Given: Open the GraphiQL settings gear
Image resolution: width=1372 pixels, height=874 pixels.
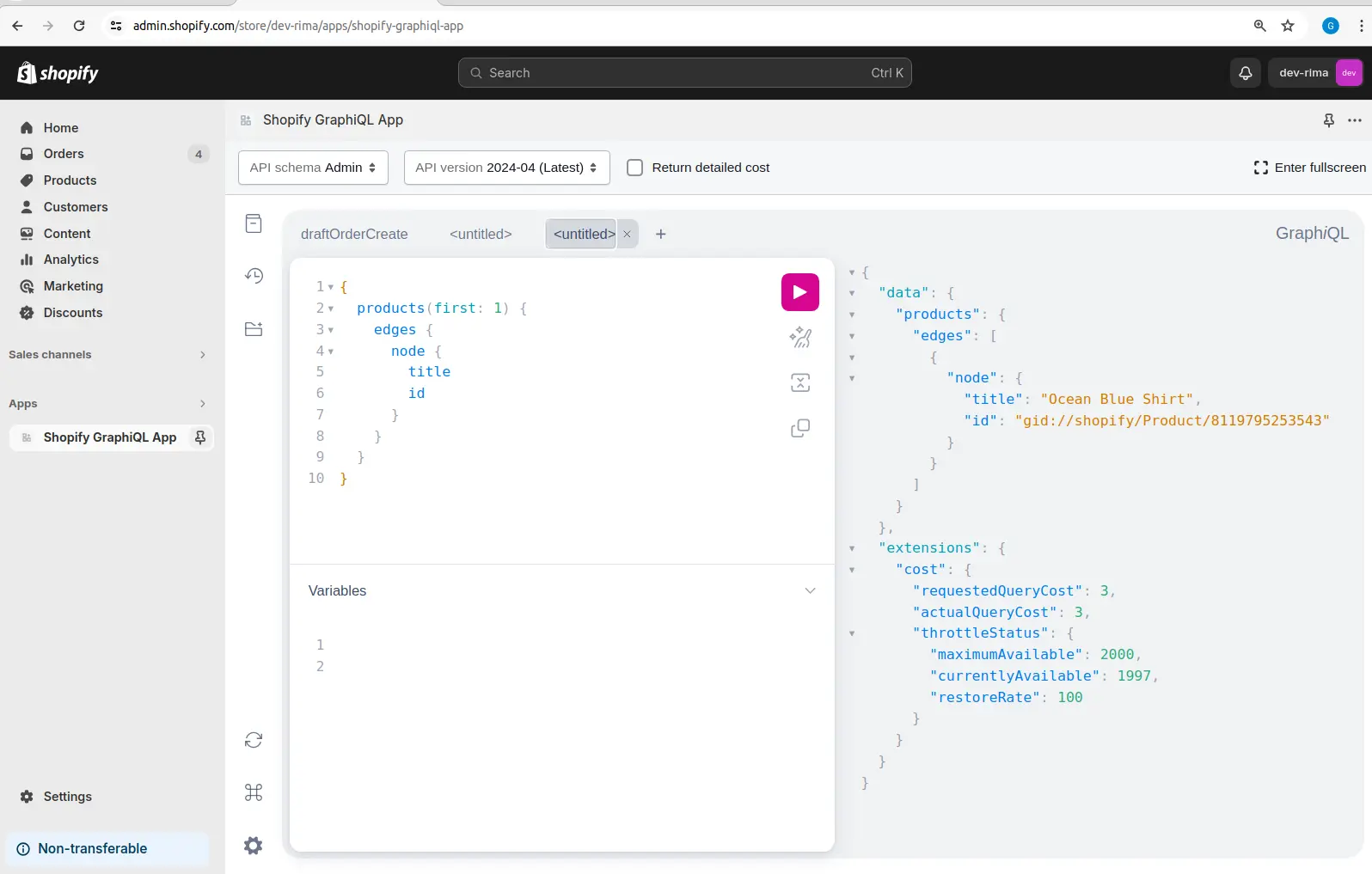Looking at the screenshot, I should 254,846.
